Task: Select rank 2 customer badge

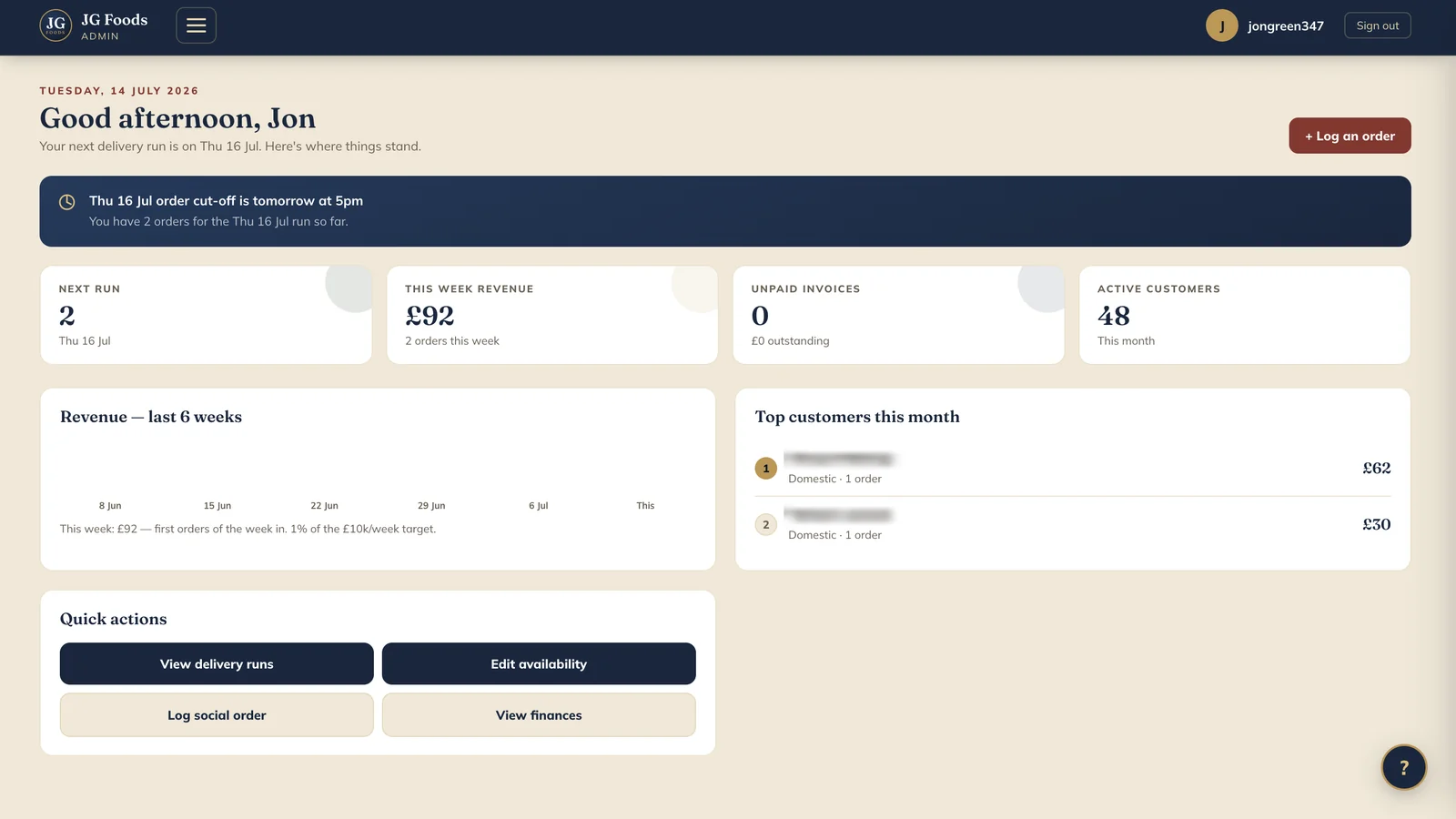Action: click(765, 525)
